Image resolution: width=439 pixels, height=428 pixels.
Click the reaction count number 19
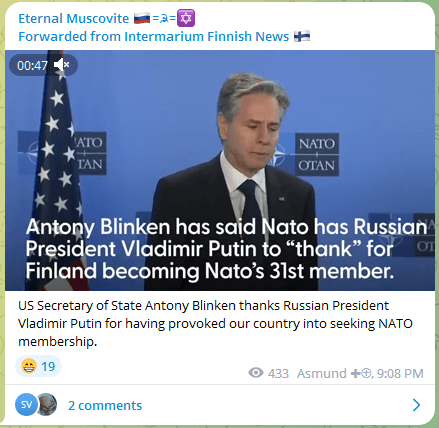[x=48, y=367]
